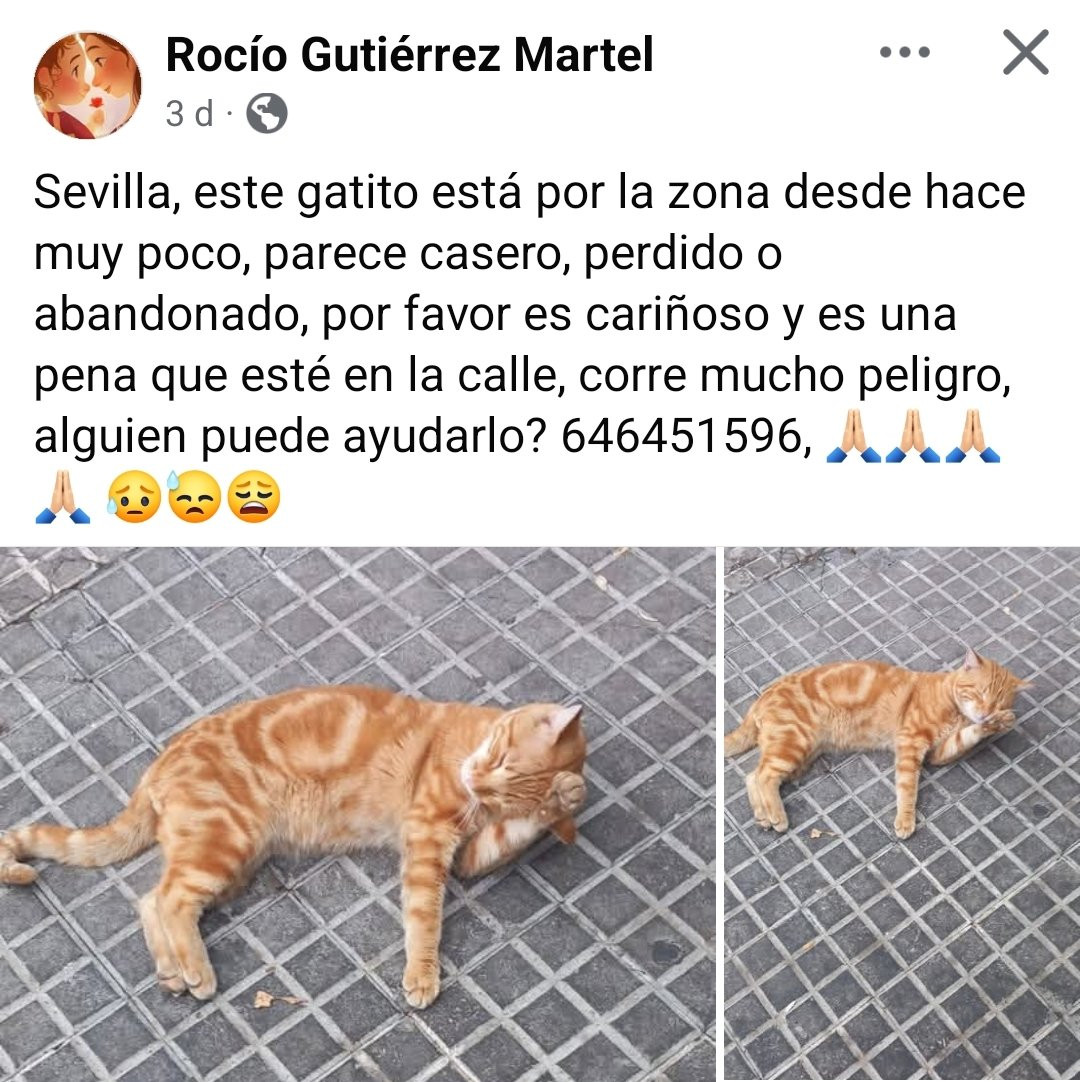Click the praying hands emoji on the last line
Image resolution: width=1080 pixels, height=1082 pixels.
(63, 497)
